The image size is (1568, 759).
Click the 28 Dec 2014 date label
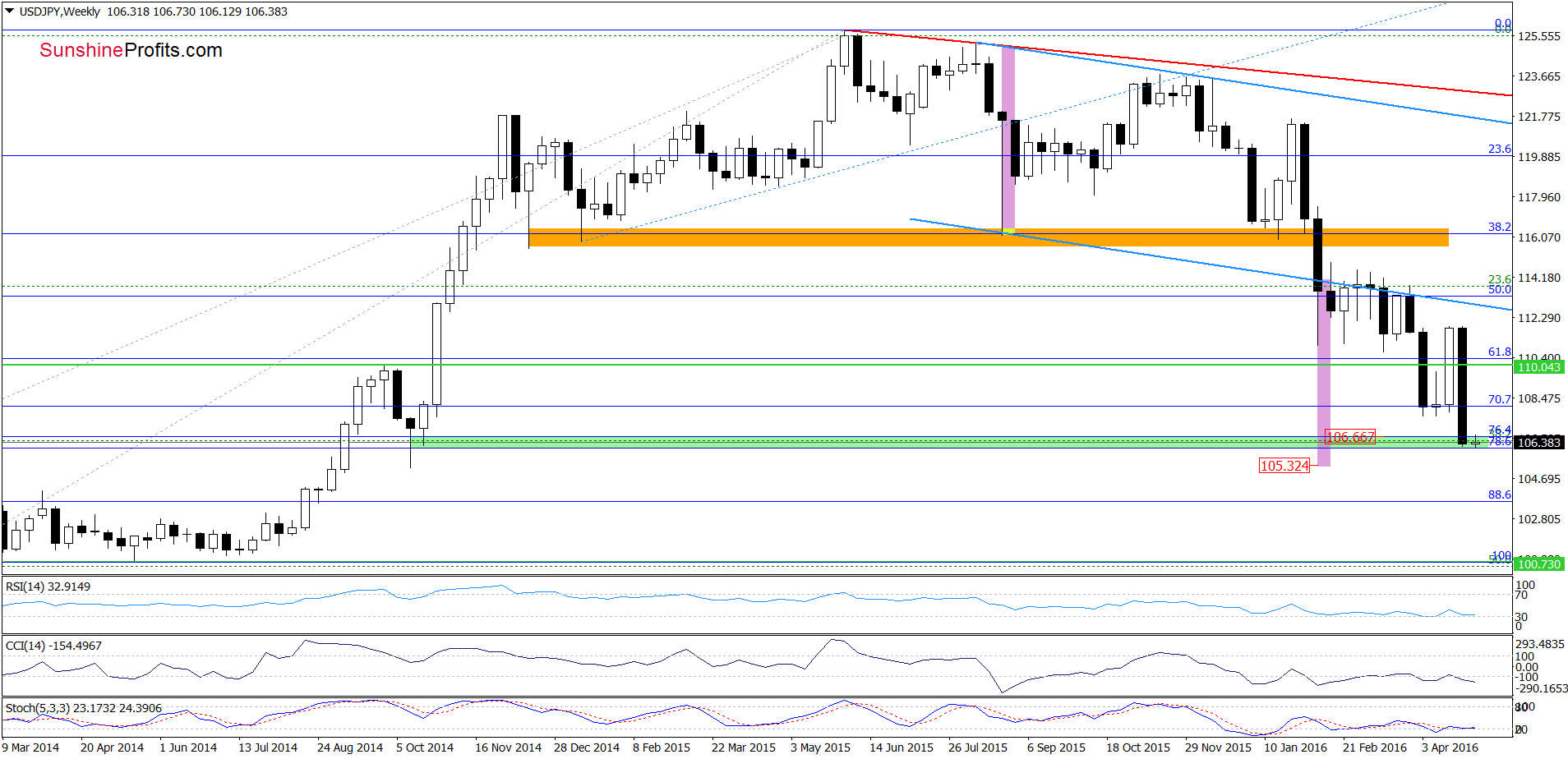(587, 747)
